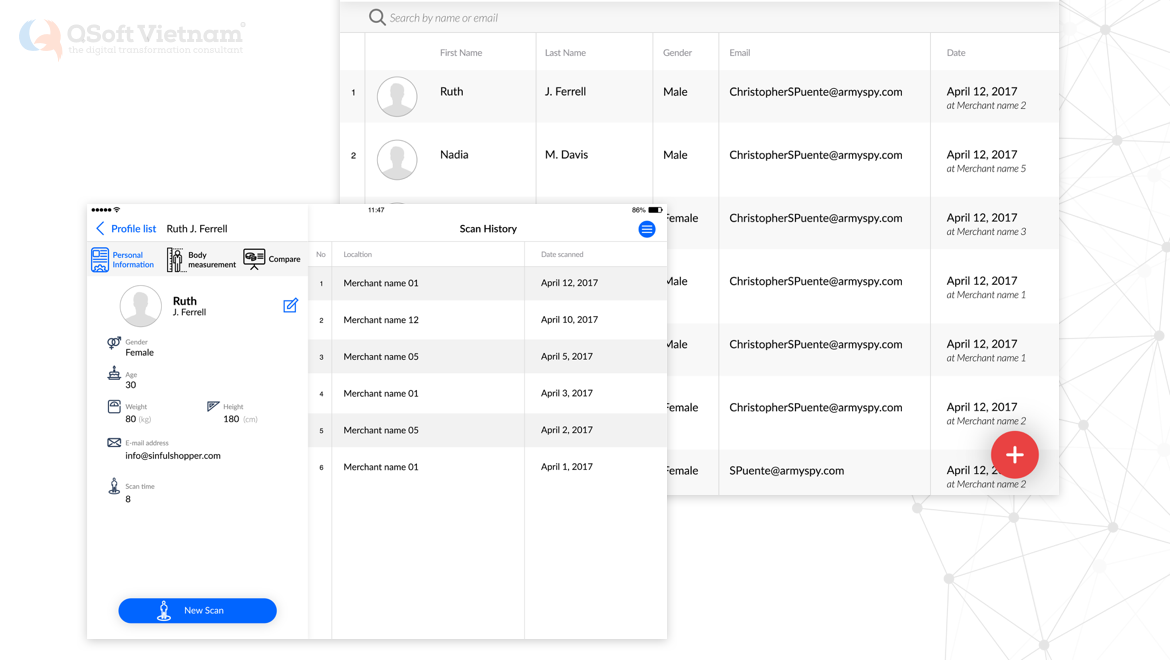Switch to the Body measurement tab

point(201,260)
